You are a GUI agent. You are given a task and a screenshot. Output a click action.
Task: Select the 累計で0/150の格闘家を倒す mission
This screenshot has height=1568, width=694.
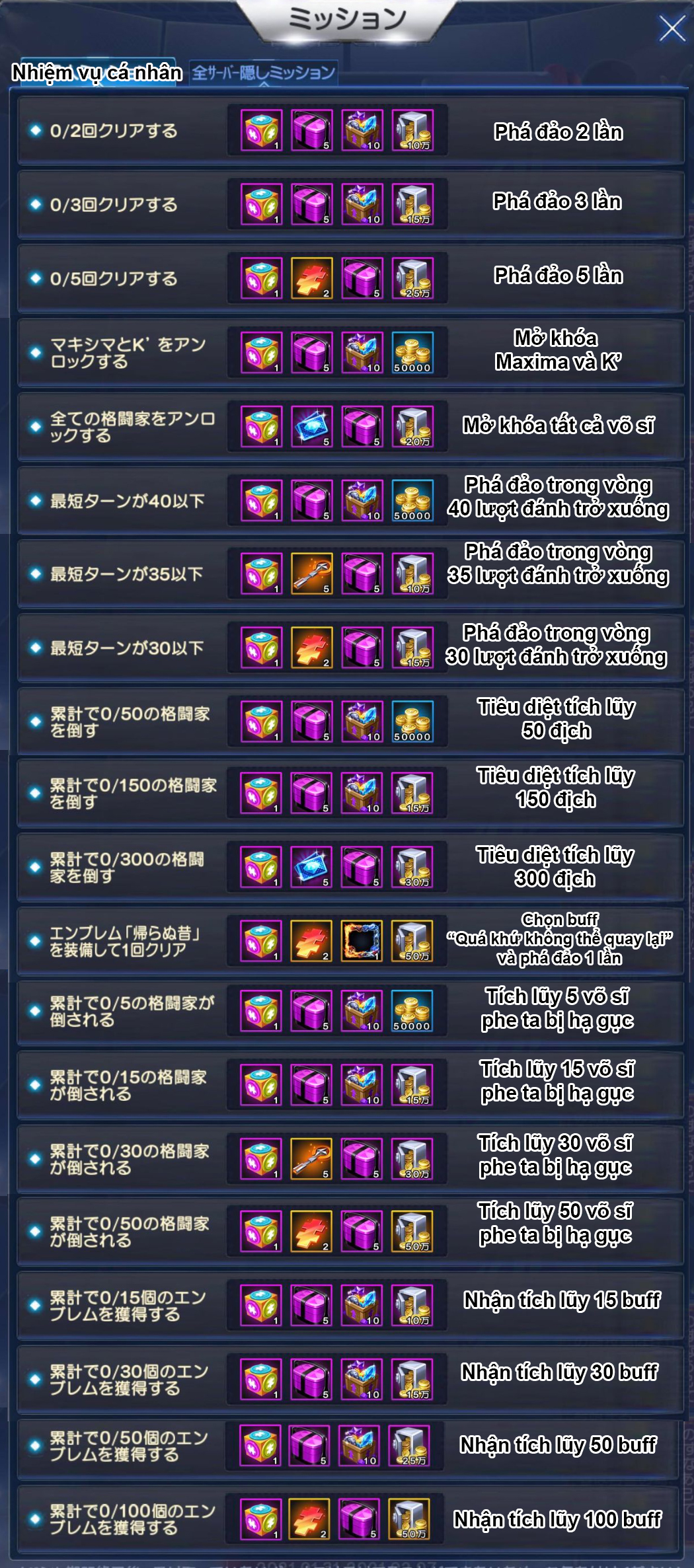coord(350,794)
